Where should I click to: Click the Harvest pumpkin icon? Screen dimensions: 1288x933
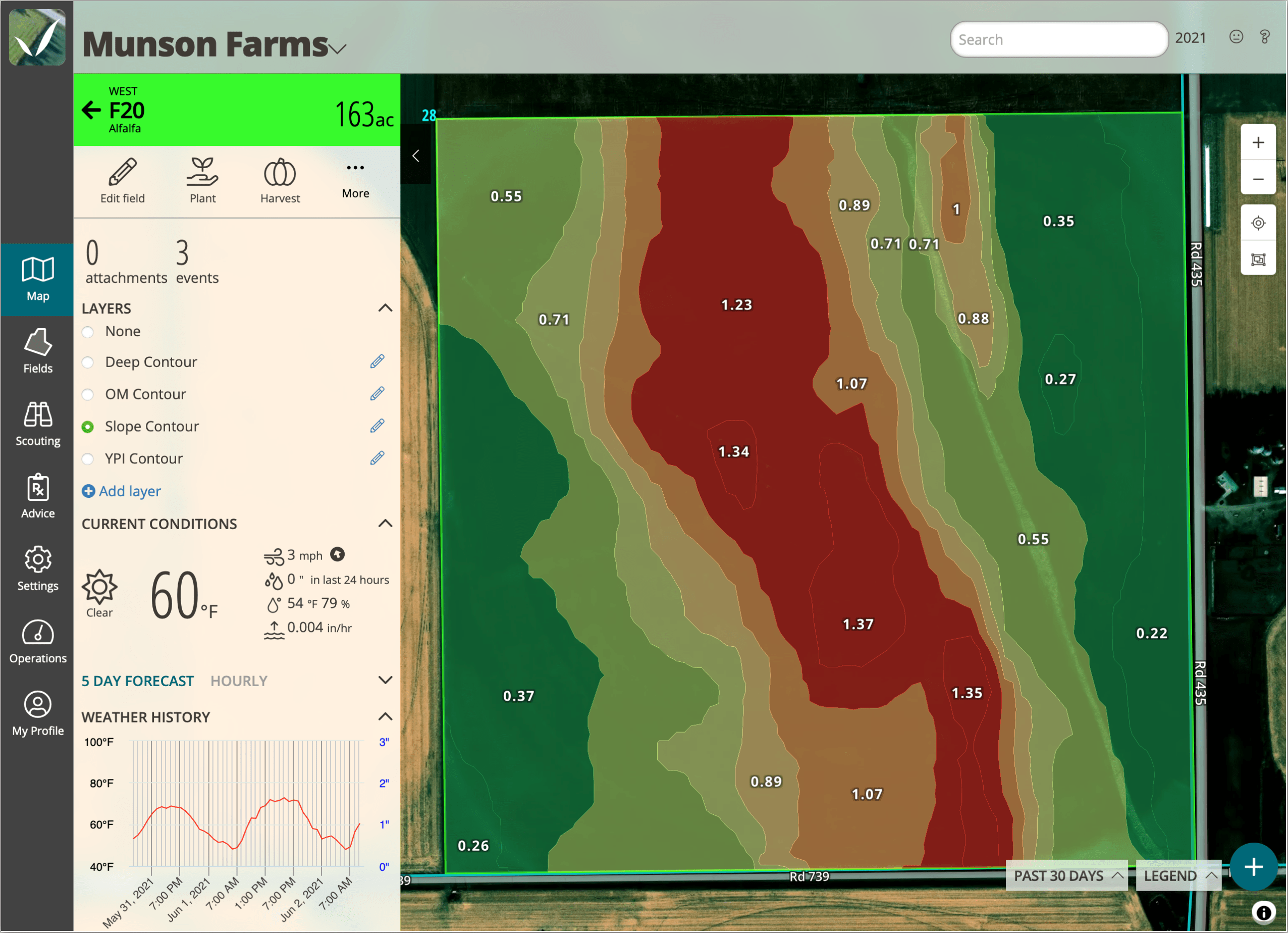280,172
